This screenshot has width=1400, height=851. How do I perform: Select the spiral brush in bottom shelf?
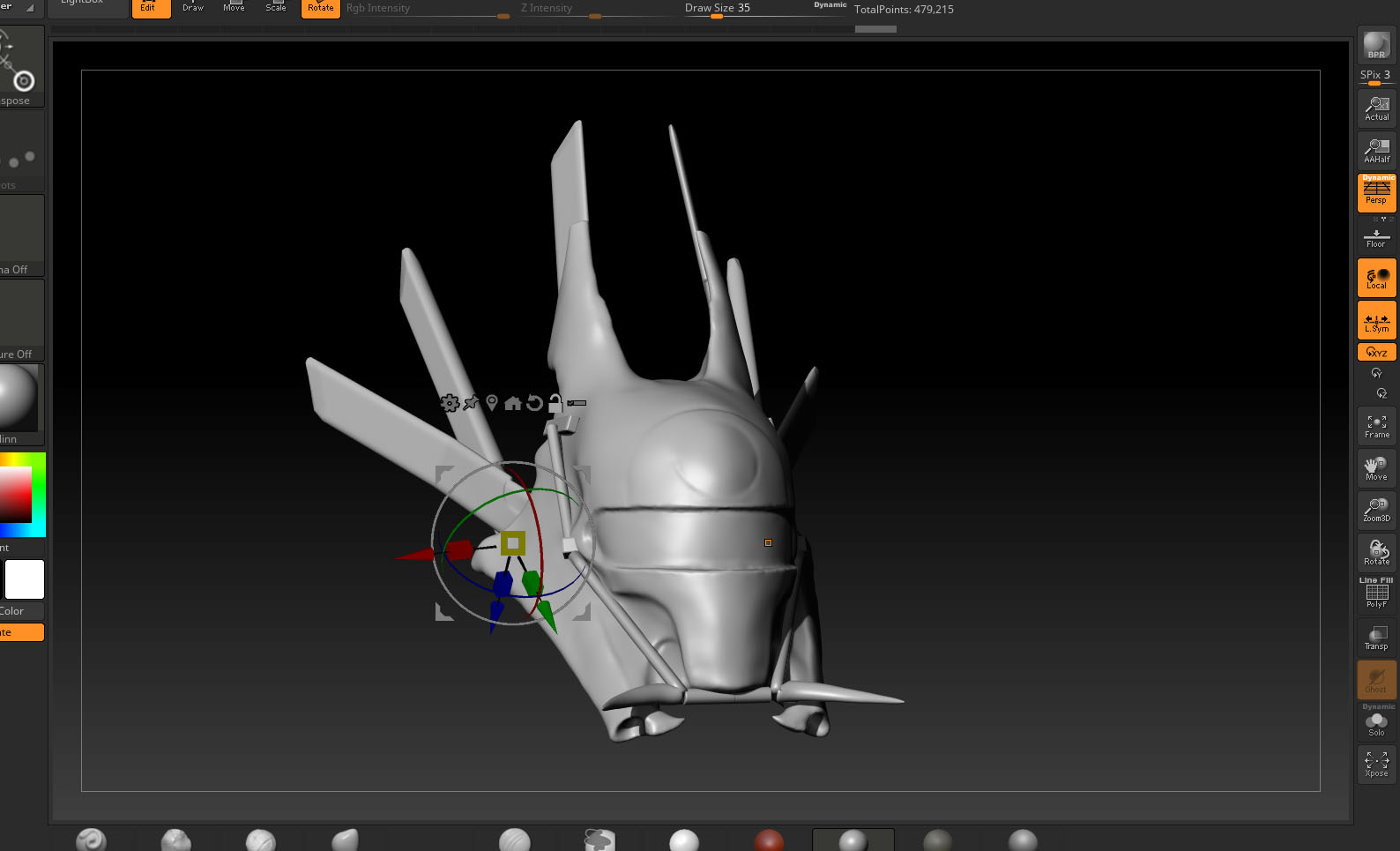[x=91, y=840]
